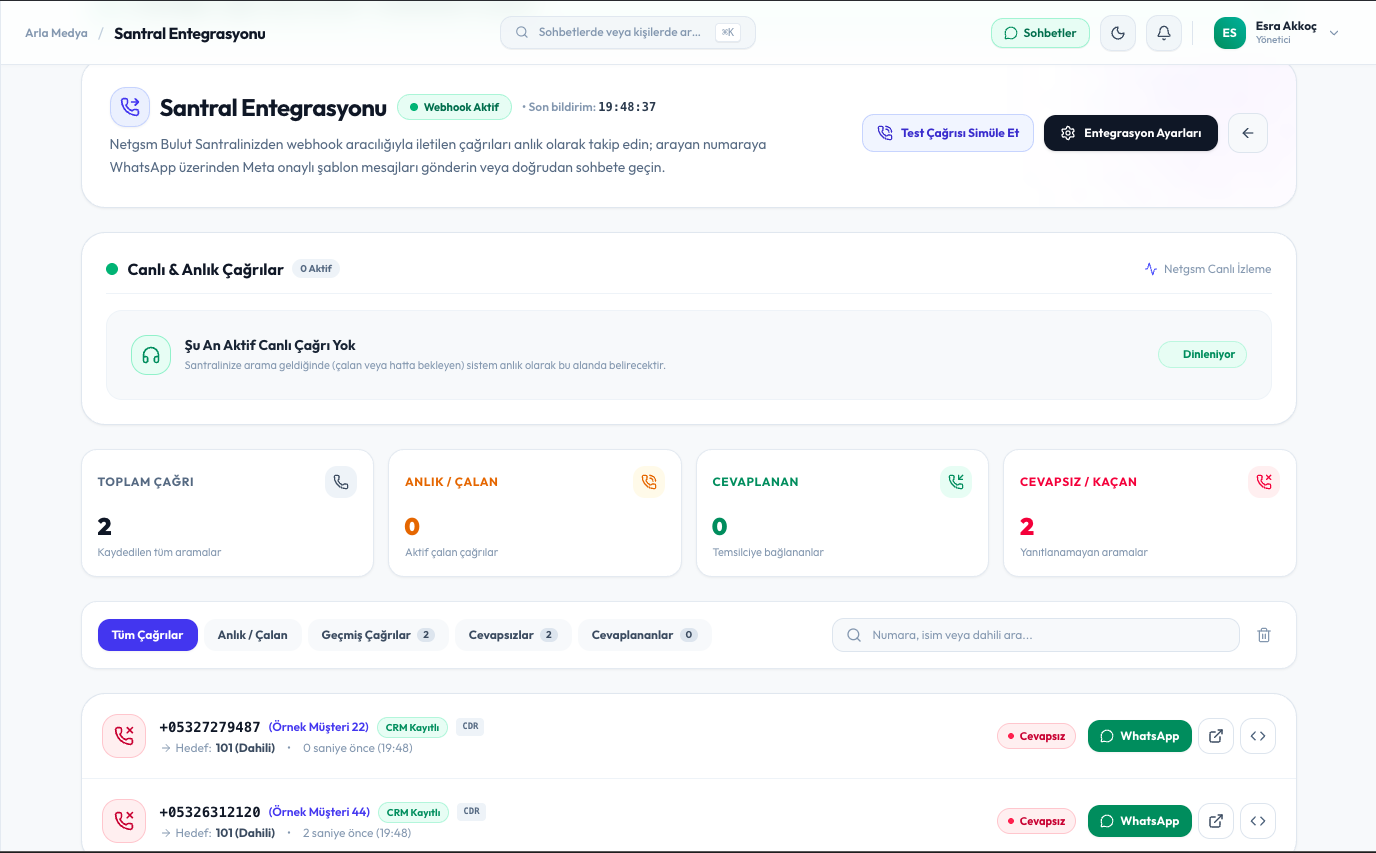Viewport: 1376px width, 853px height.
Task: Click the ES user avatar
Action: 1230,33
